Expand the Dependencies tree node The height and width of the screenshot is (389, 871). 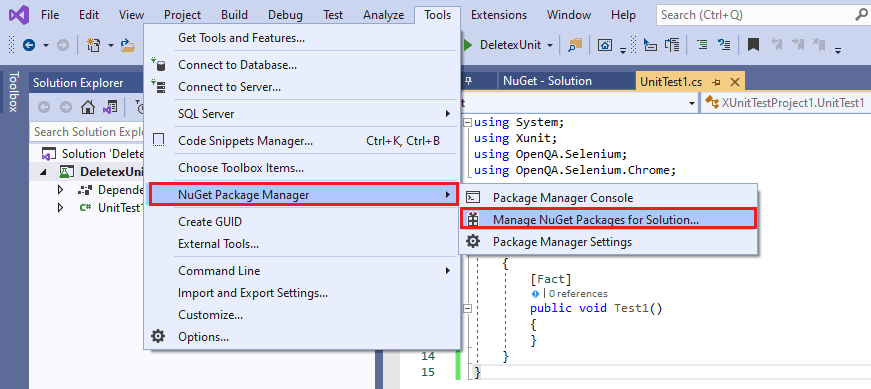point(61,190)
